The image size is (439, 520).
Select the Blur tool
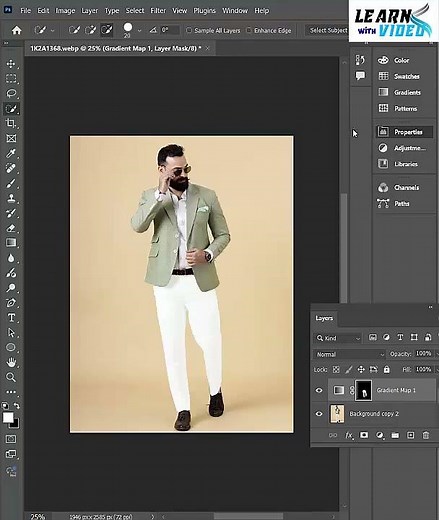click(11, 258)
